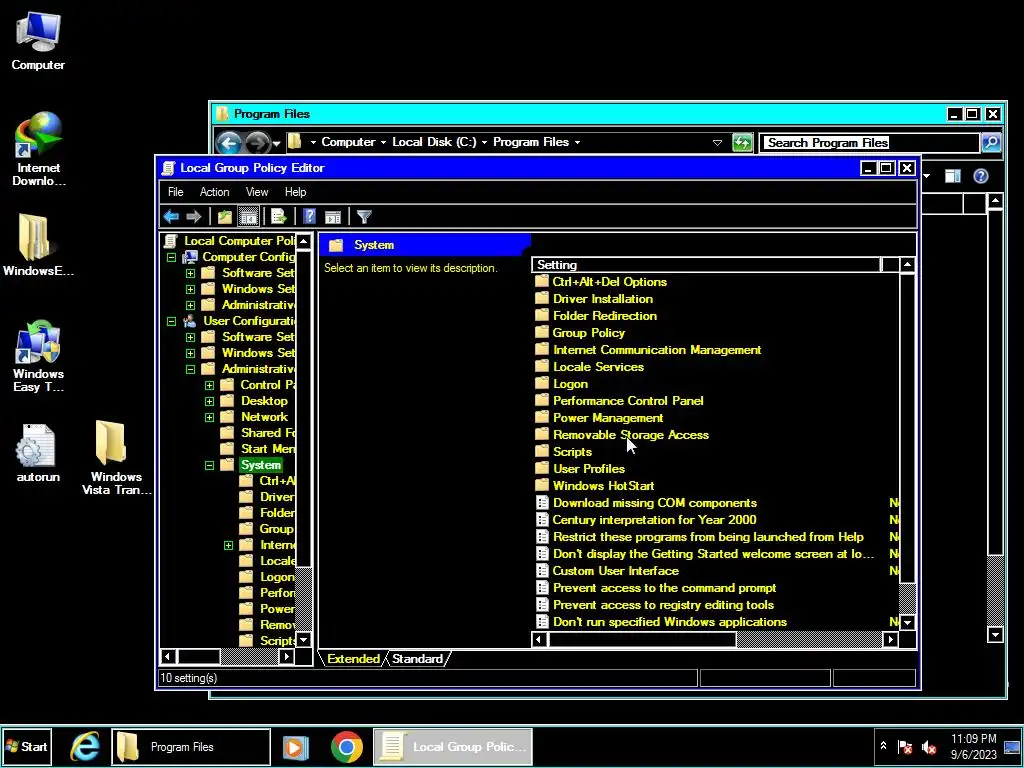Switch to the Standard tab
This screenshot has width=1024, height=768.
click(417, 658)
